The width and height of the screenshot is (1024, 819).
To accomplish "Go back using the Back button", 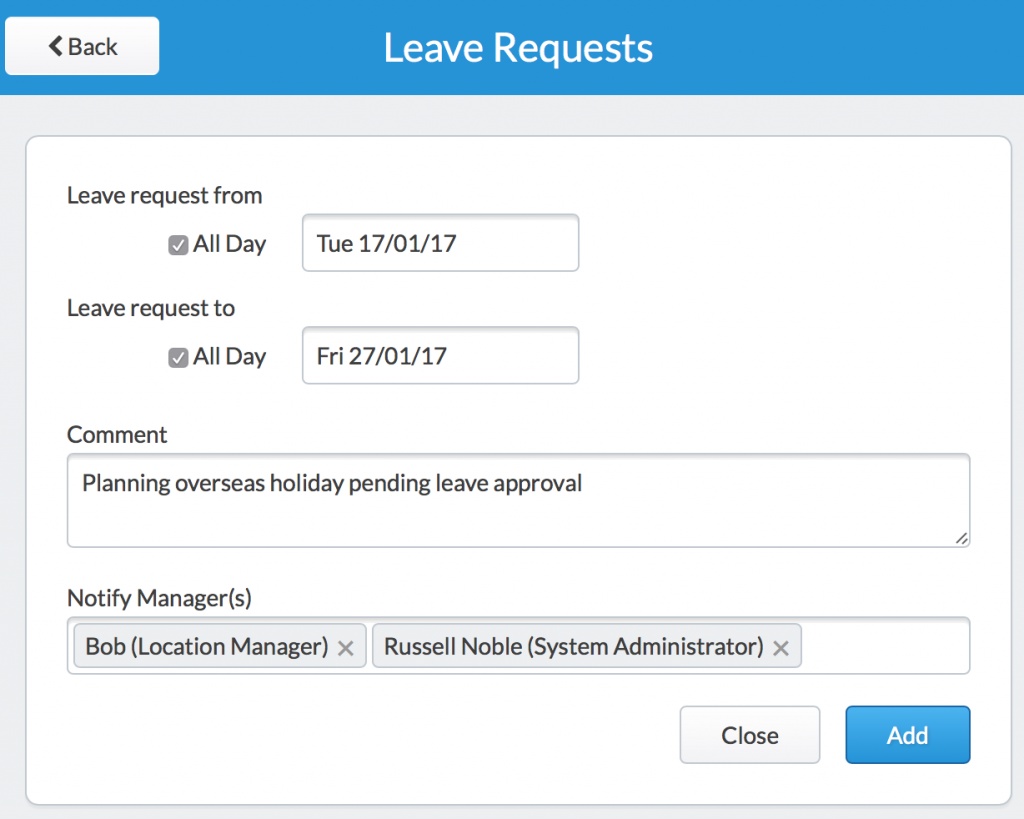I will click(x=82, y=46).
